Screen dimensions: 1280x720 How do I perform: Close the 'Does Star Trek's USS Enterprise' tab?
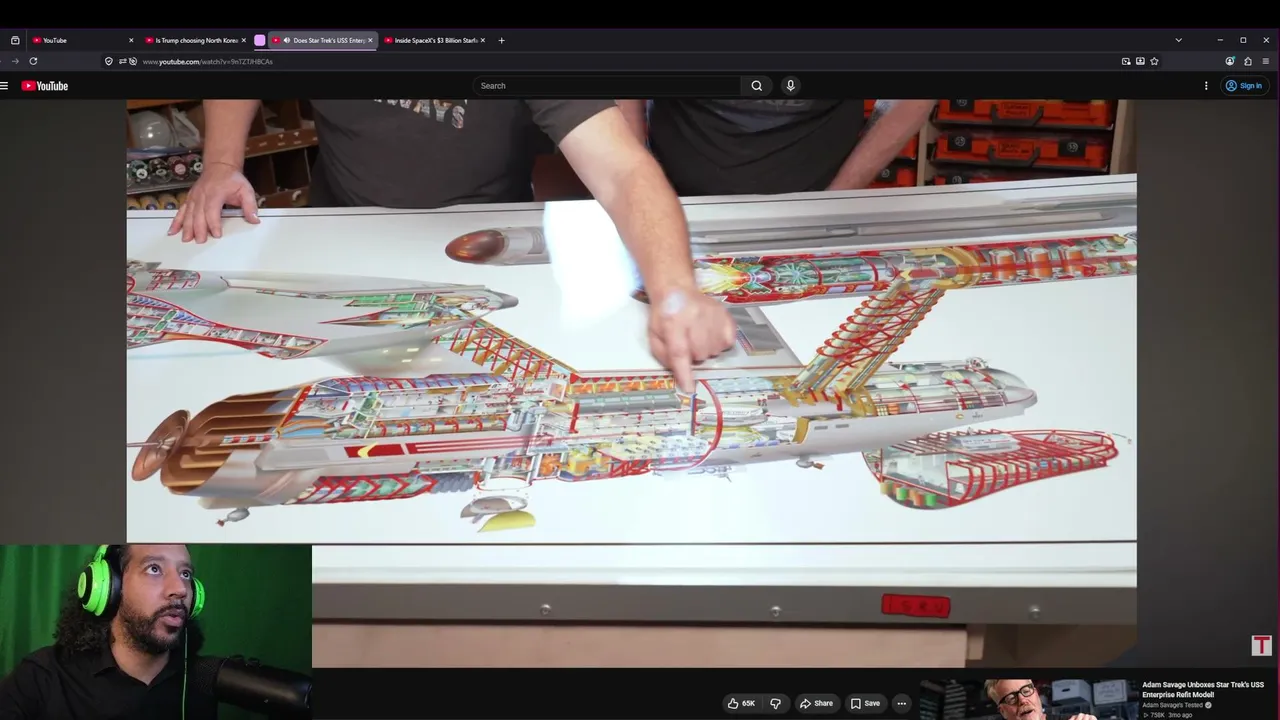(370, 40)
